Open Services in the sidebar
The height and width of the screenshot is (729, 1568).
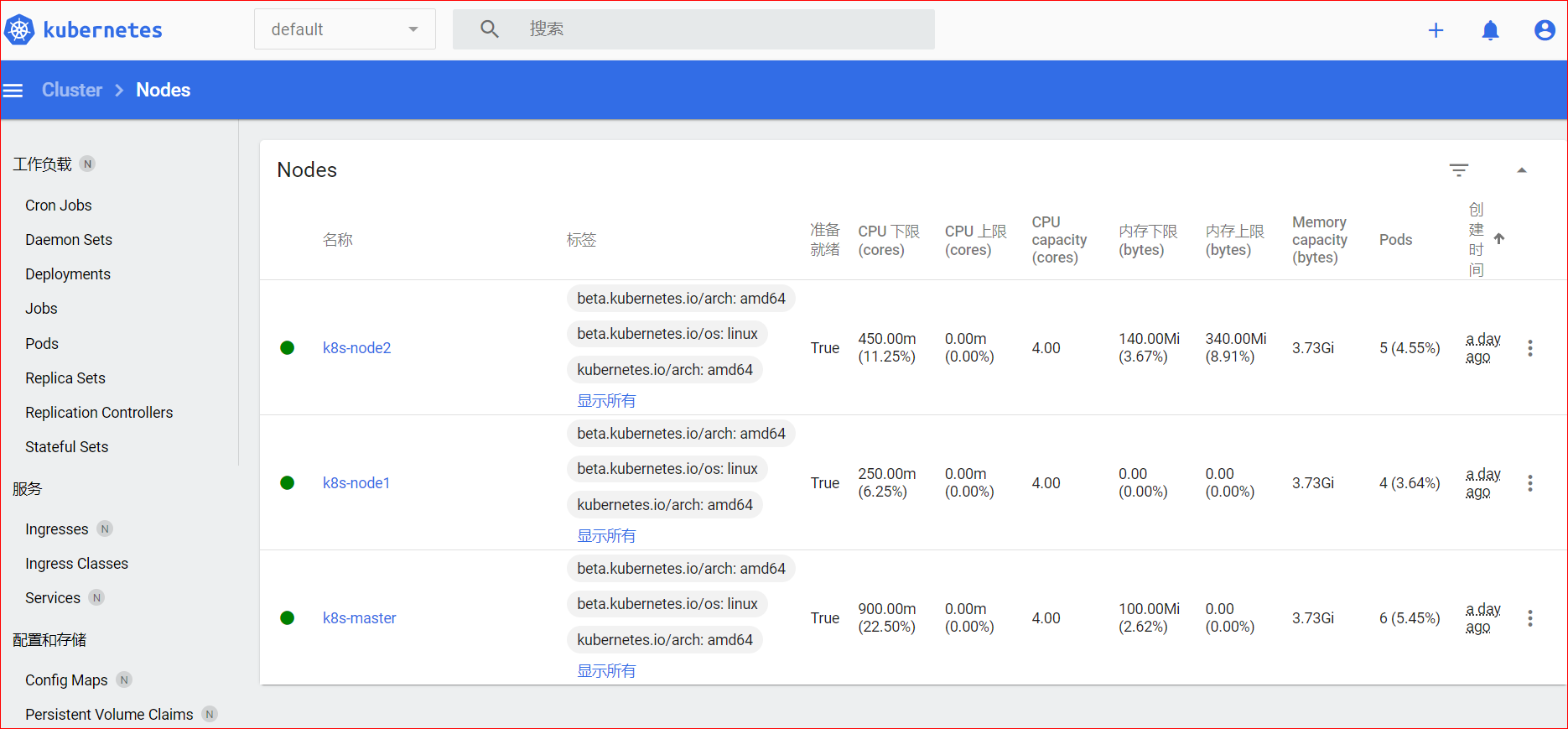53,598
